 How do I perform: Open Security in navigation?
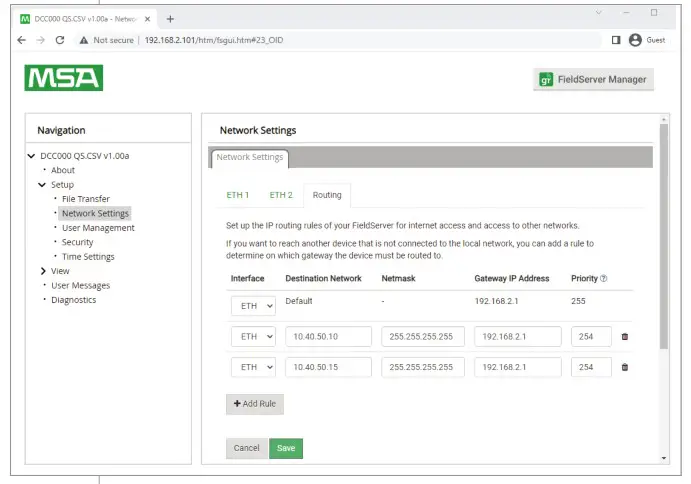tap(78, 242)
